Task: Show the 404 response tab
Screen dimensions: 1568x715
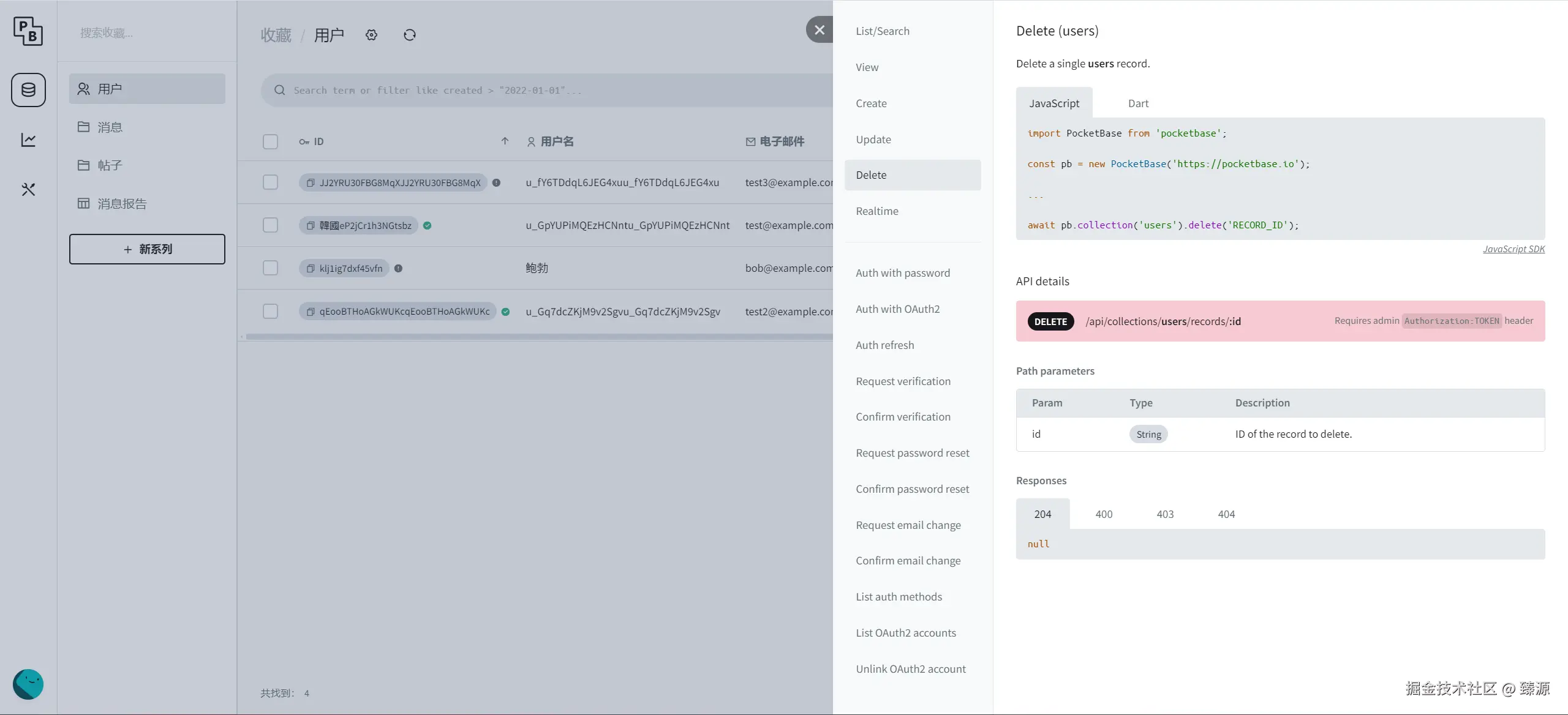Action: coord(1226,514)
